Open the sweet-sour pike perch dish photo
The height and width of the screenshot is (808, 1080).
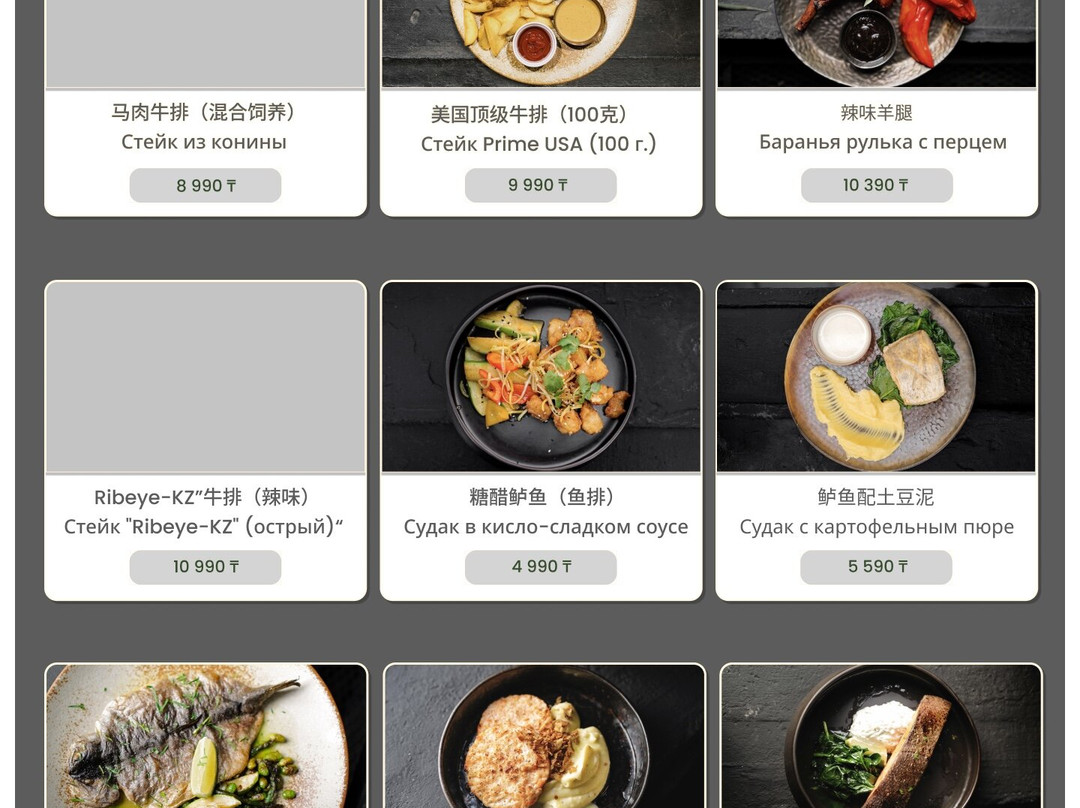coord(541,377)
